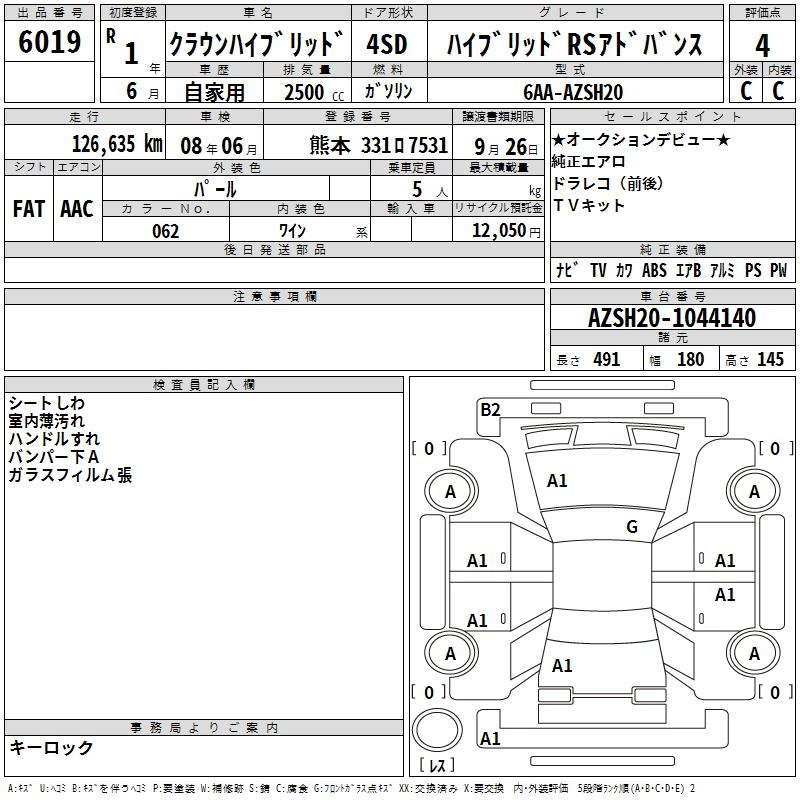Image resolution: width=800 pixels, height=800 pixels.
Task: Select the recycle deposit 12,050円
Action: click(x=506, y=231)
